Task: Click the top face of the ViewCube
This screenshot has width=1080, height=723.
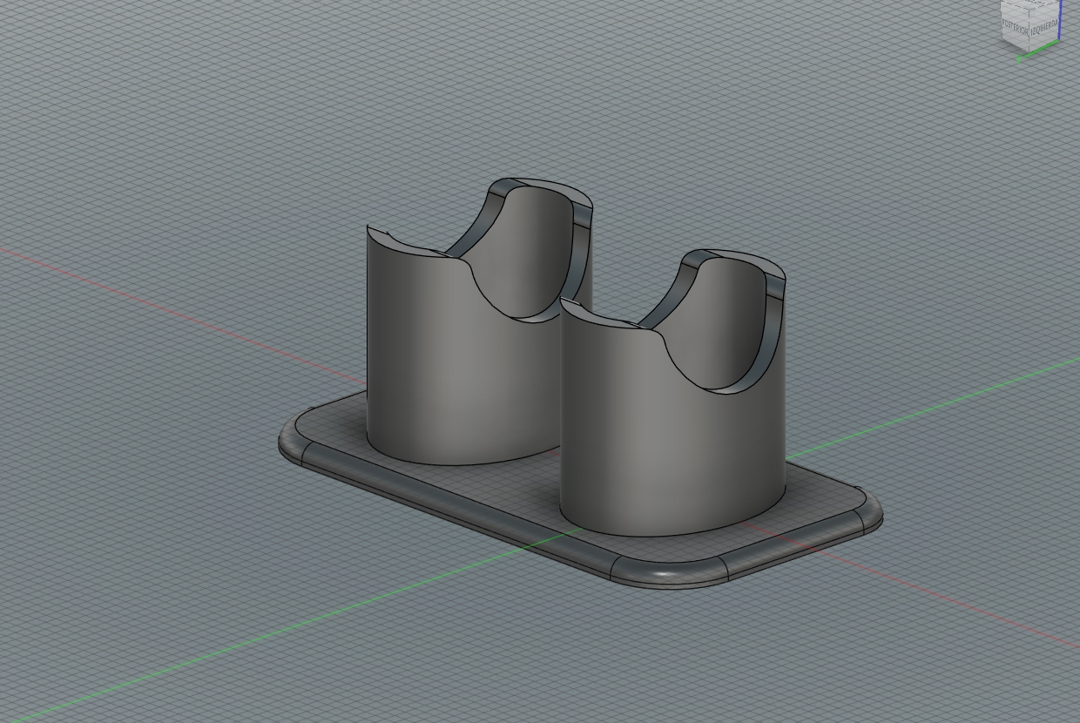Action: (1031, 6)
